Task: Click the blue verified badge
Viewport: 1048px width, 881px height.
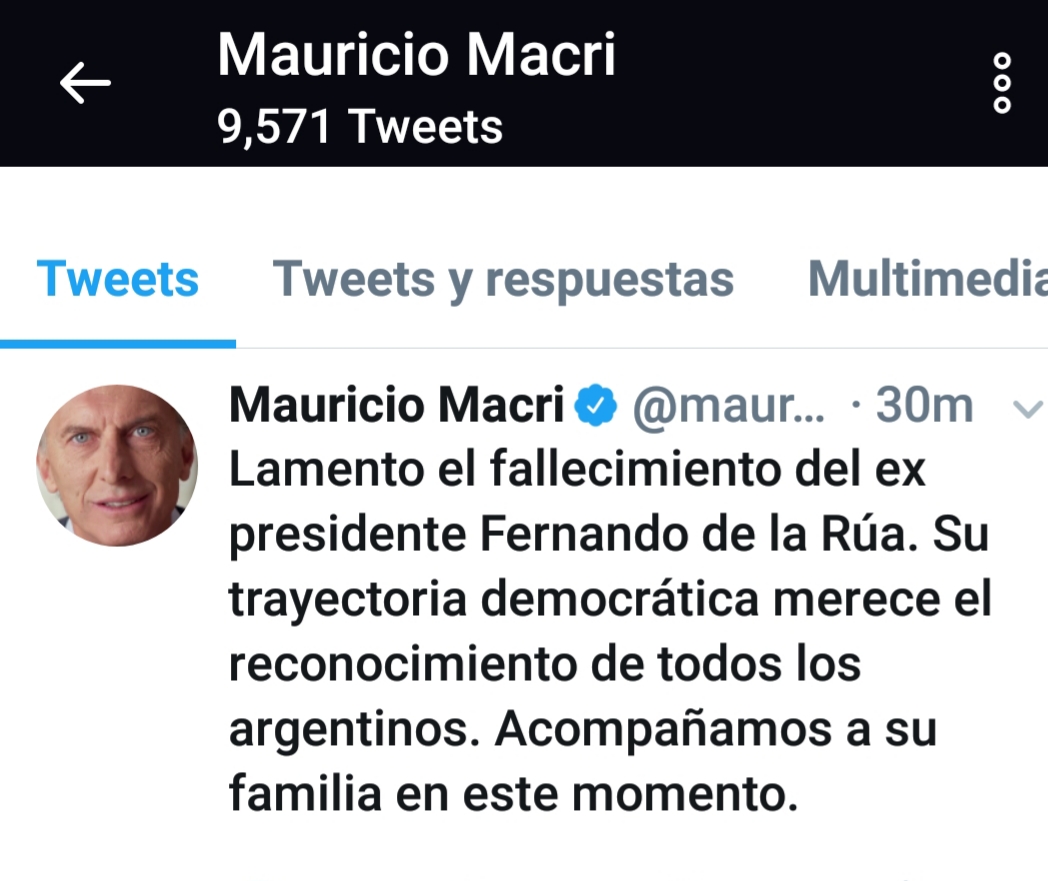Action: [x=598, y=407]
